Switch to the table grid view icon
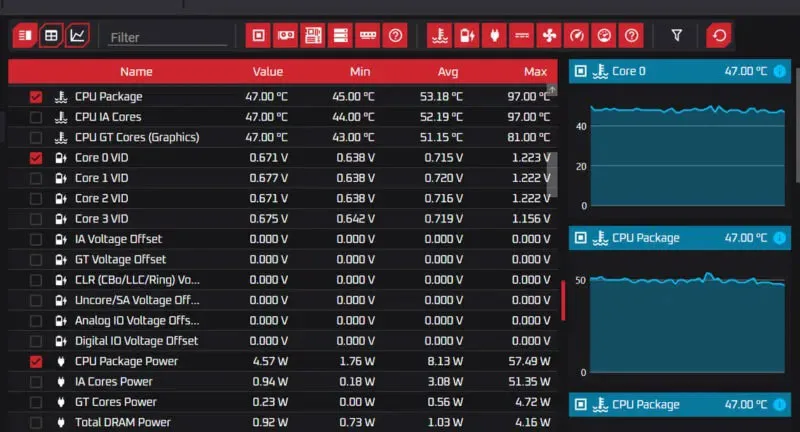Viewport: 800px width, 432px height. (51, 36)
